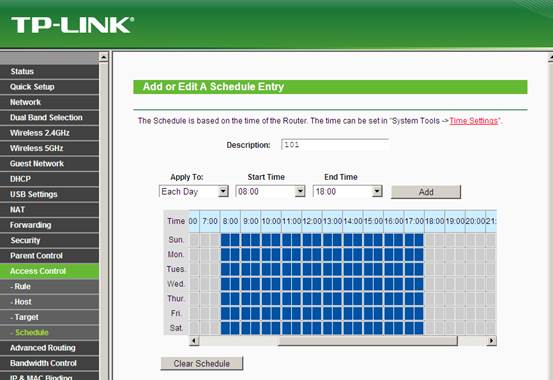
Task: Go to the Wireless 5GHz menu
Action: [x=49, y=148]
